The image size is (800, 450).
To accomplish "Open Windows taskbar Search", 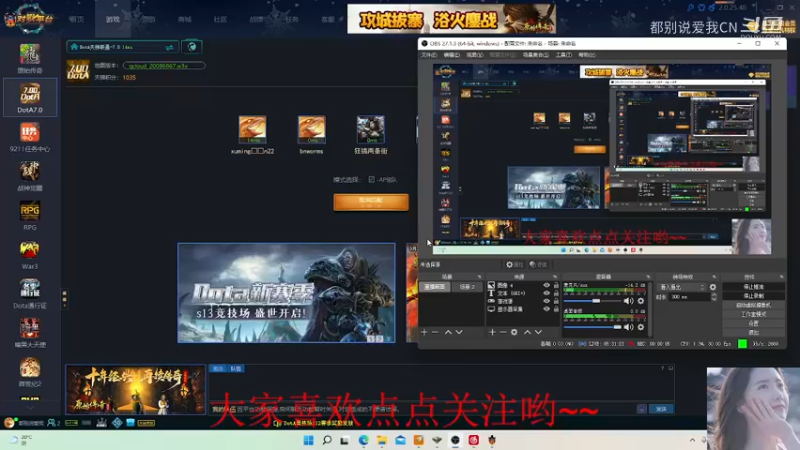I will point(327,440).
